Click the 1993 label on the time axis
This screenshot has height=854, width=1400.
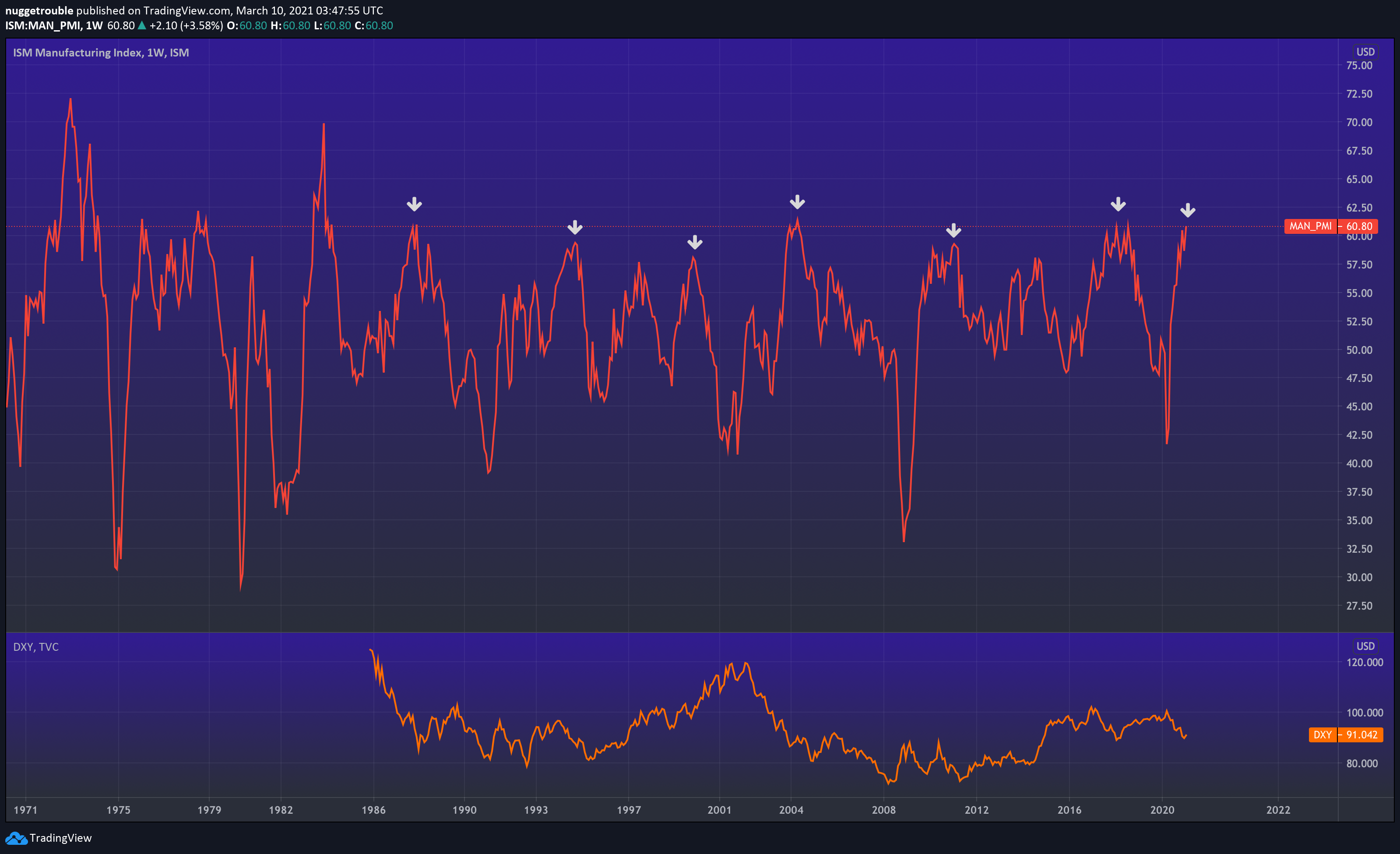536,810
